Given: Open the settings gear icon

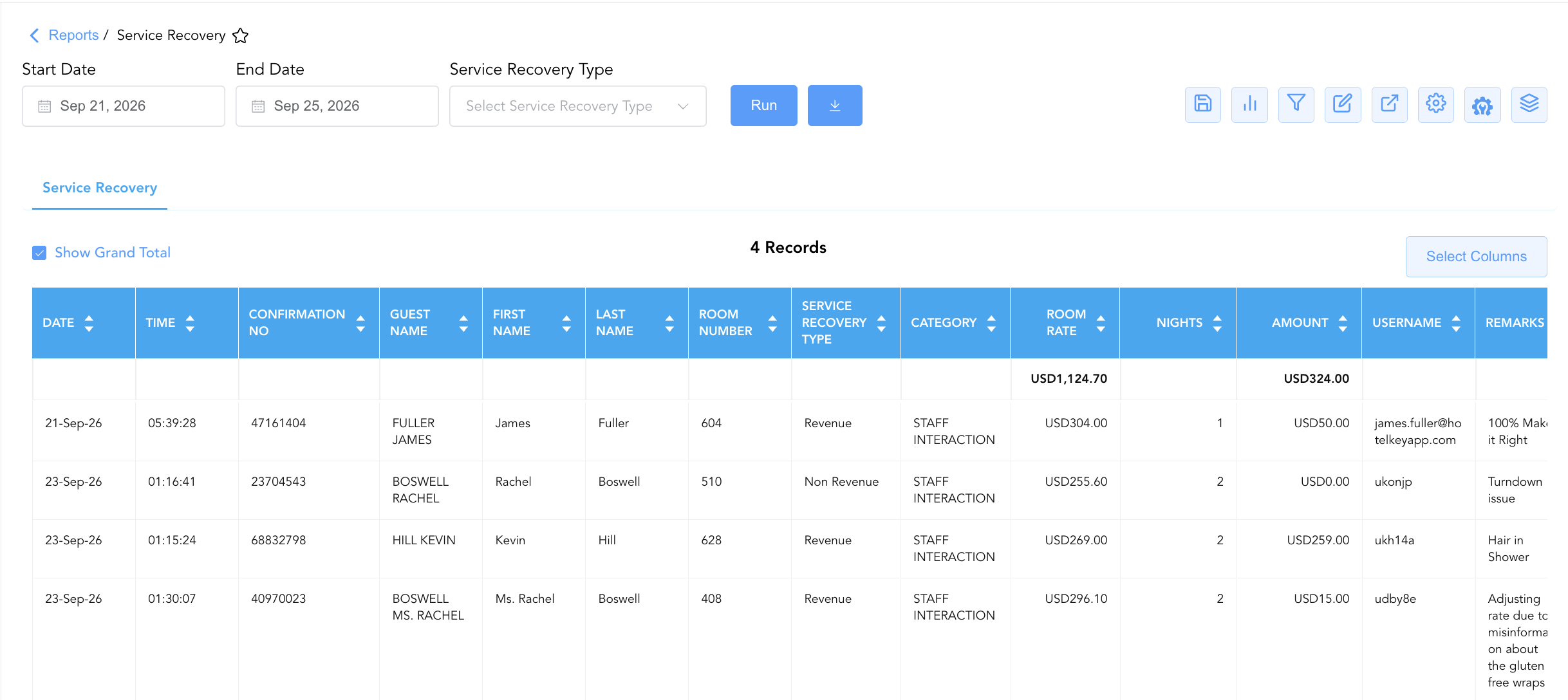Looking at the screenshot, I should (x=1435, y=104).
